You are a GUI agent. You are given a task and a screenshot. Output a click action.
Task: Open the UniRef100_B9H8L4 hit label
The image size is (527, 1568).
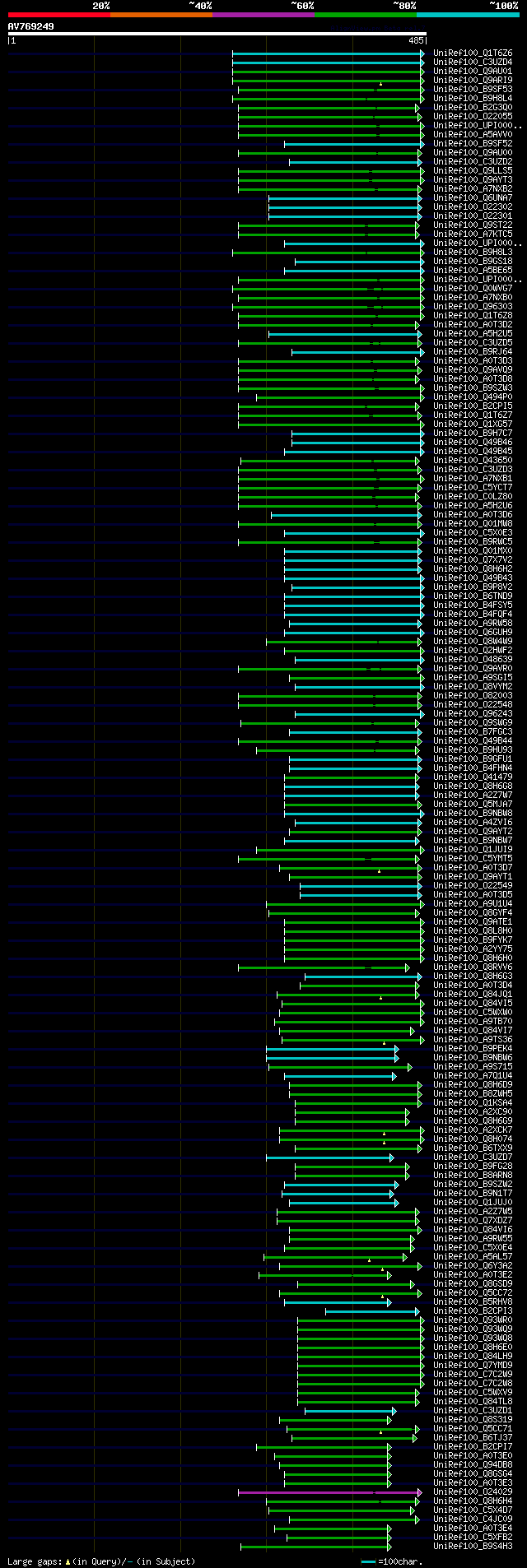[x=473, y=99]
